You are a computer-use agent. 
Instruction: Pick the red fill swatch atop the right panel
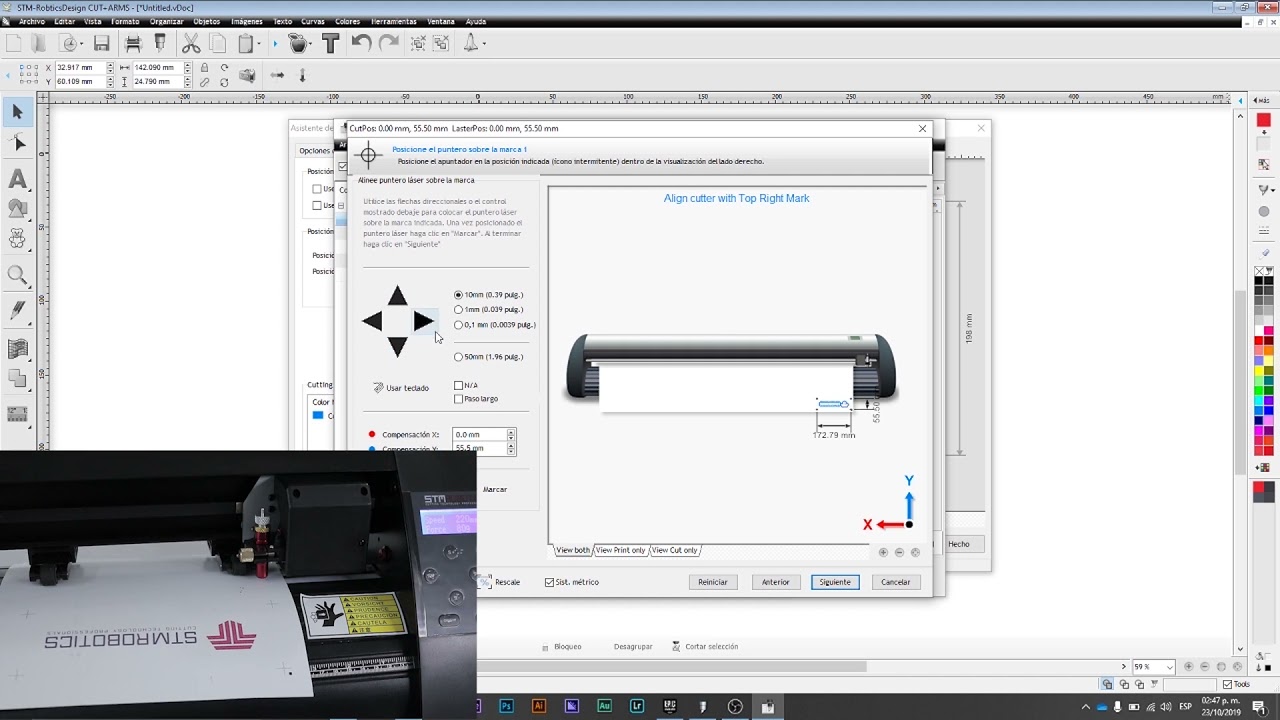pyautogui.click(x=1264, y=120)
